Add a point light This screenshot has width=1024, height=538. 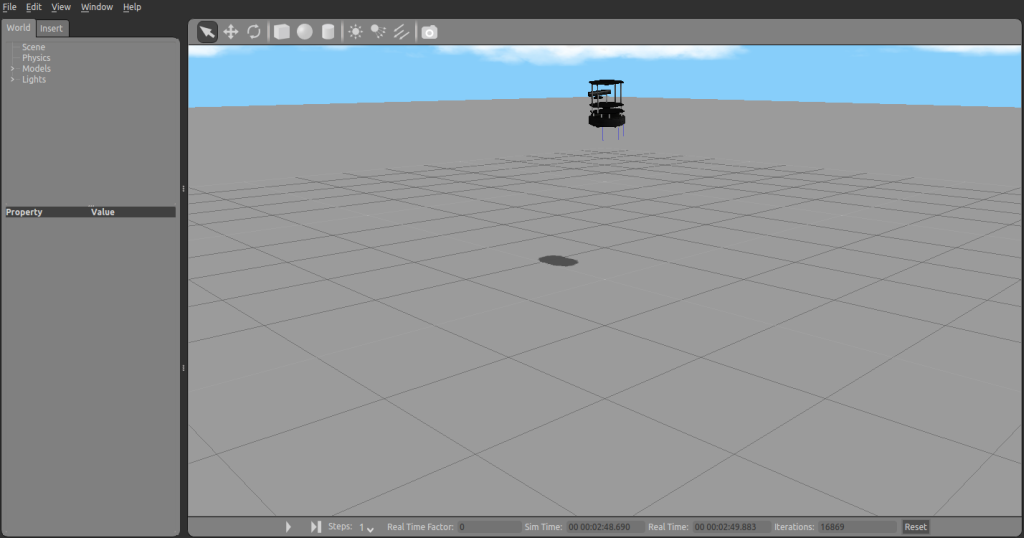pos(355,32)
